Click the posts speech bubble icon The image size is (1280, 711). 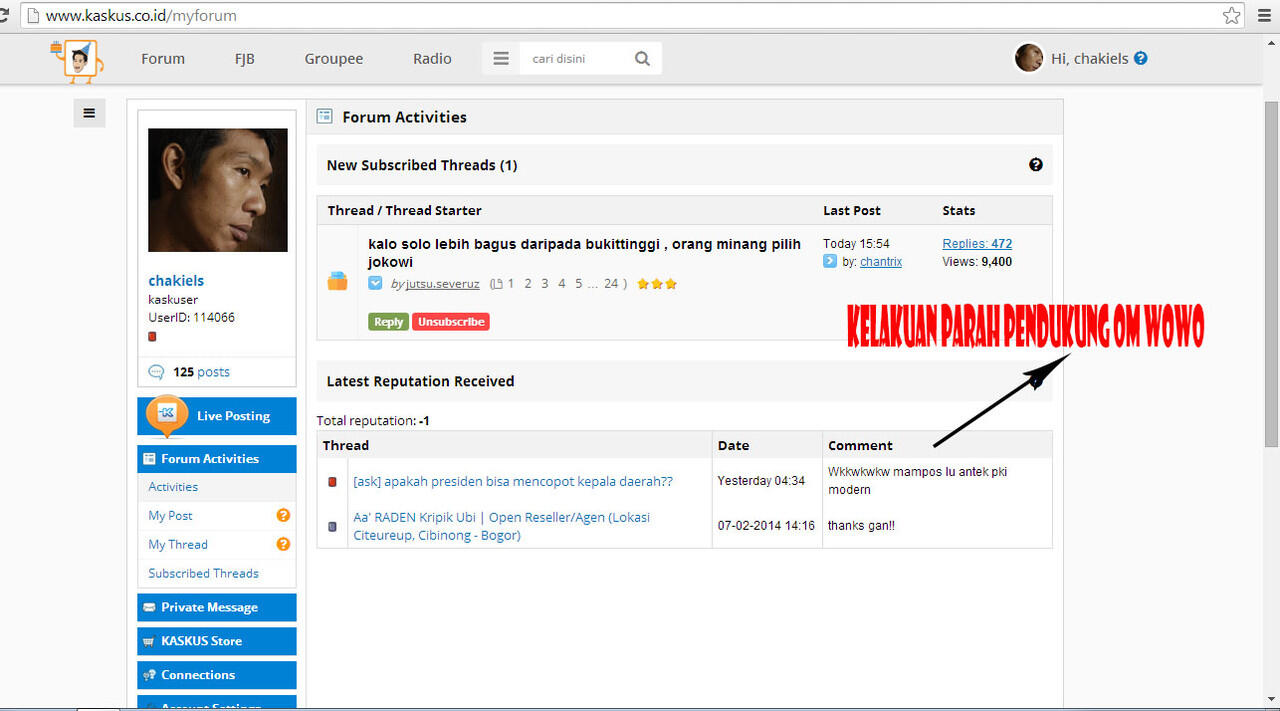pos(156,372)
